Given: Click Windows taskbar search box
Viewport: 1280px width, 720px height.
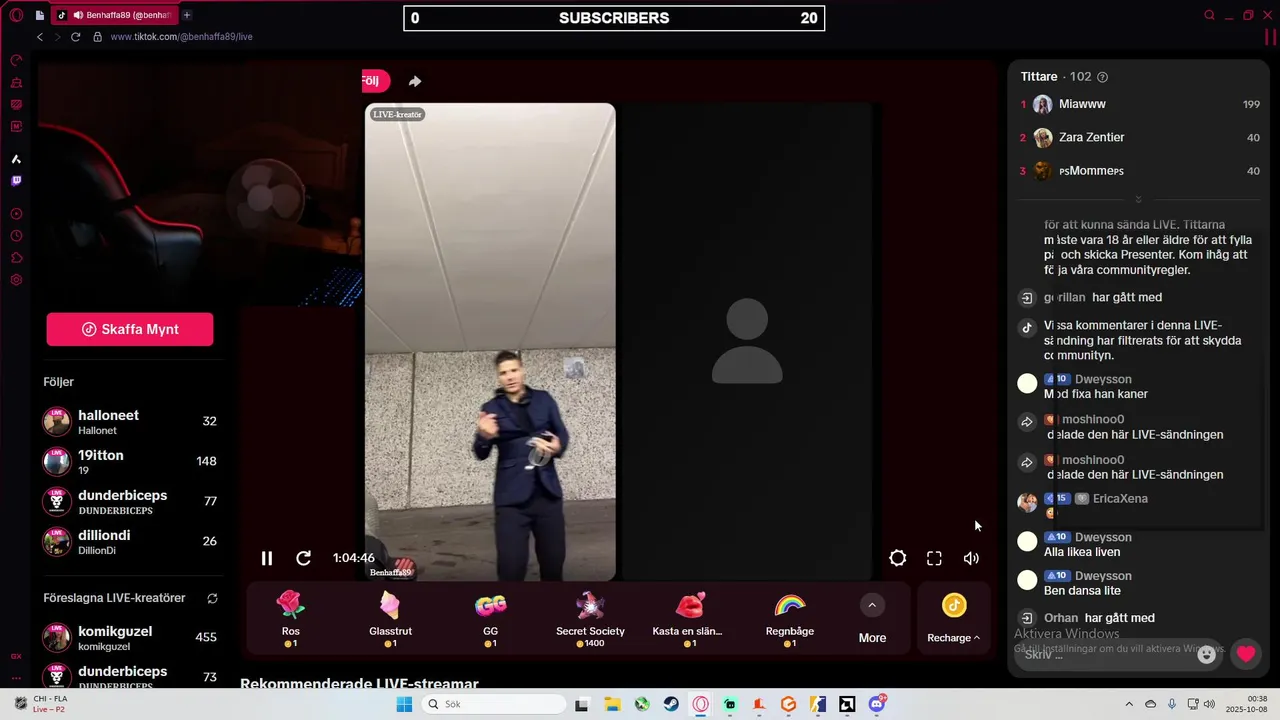Looking at the screenshot, I should click(493, 704).
